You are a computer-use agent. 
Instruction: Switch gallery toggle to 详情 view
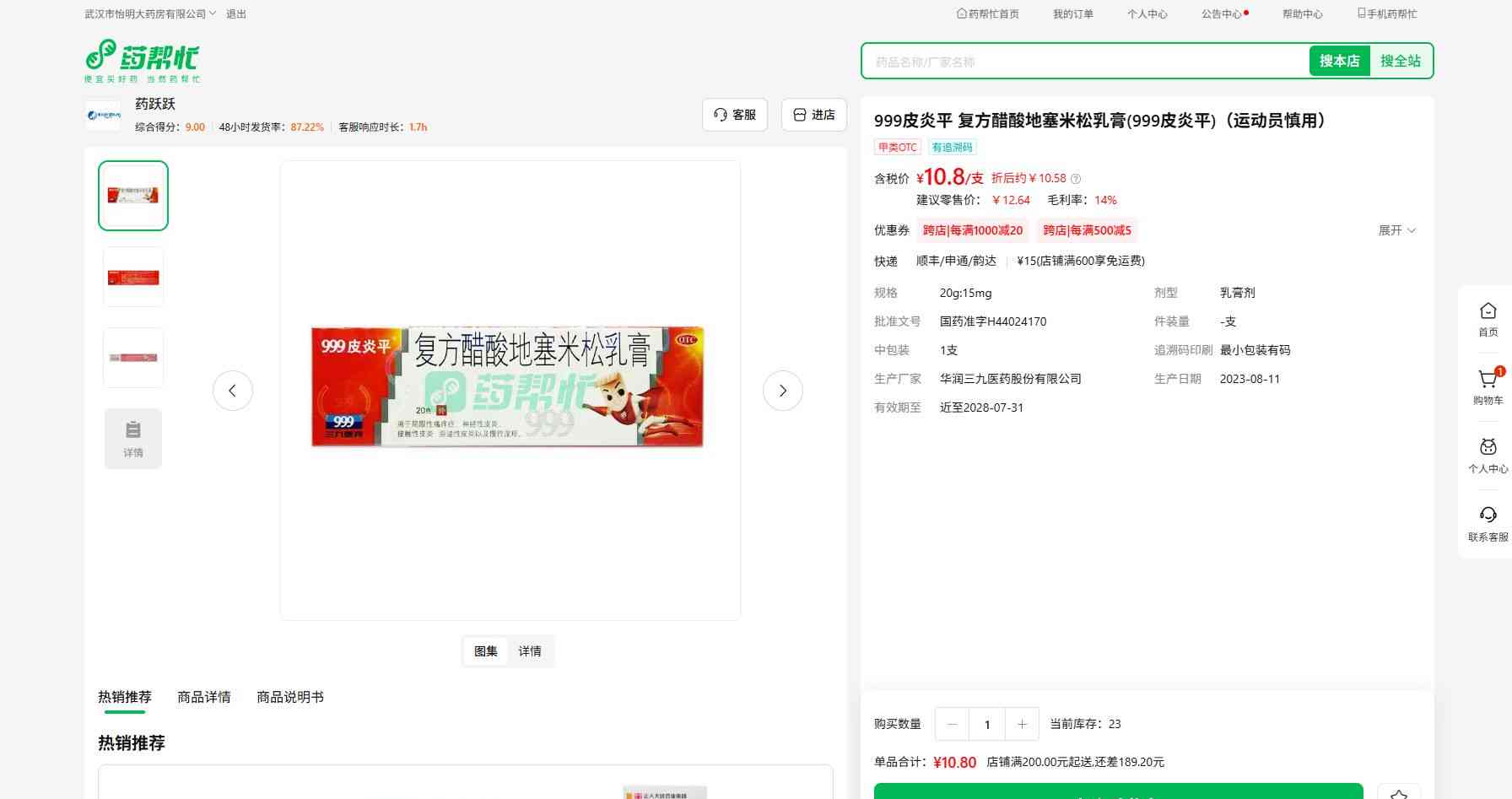click(530, 651)
